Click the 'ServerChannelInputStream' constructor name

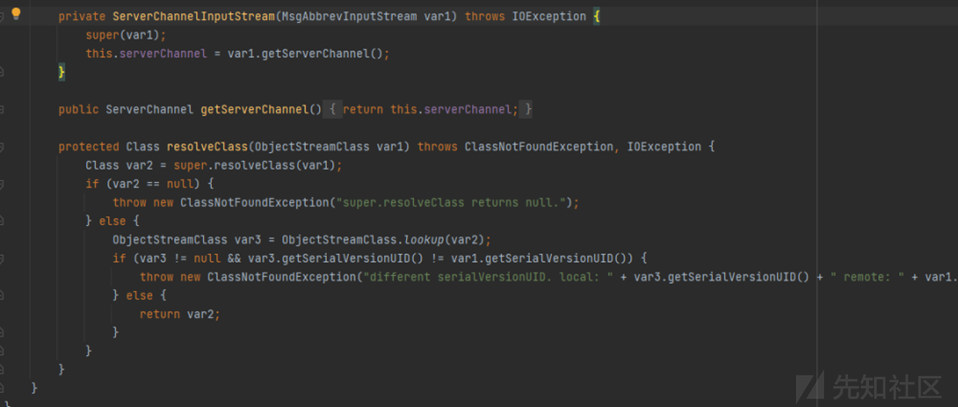(193, 17)
